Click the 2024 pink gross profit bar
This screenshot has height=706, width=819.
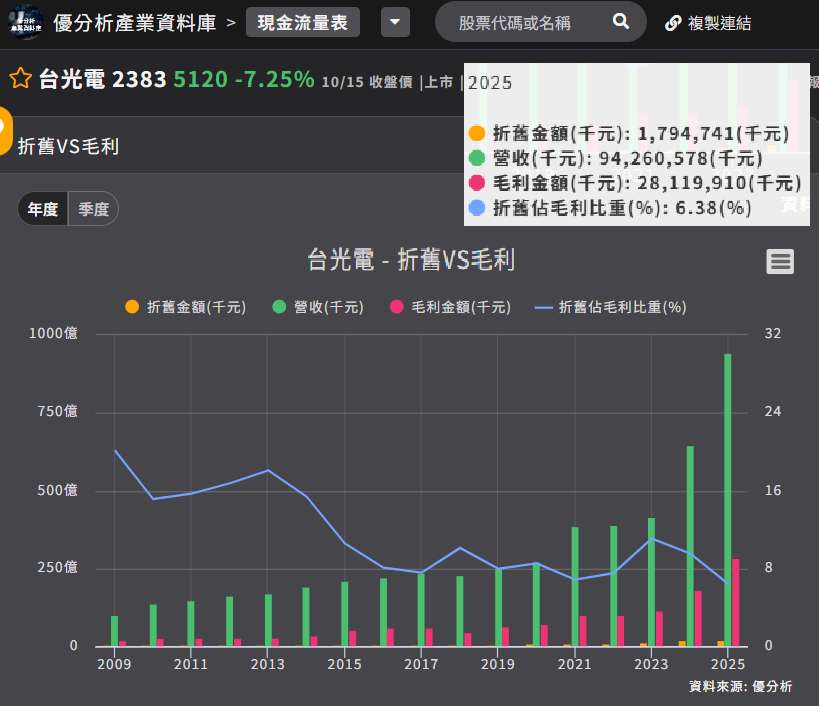click(698, 618)
